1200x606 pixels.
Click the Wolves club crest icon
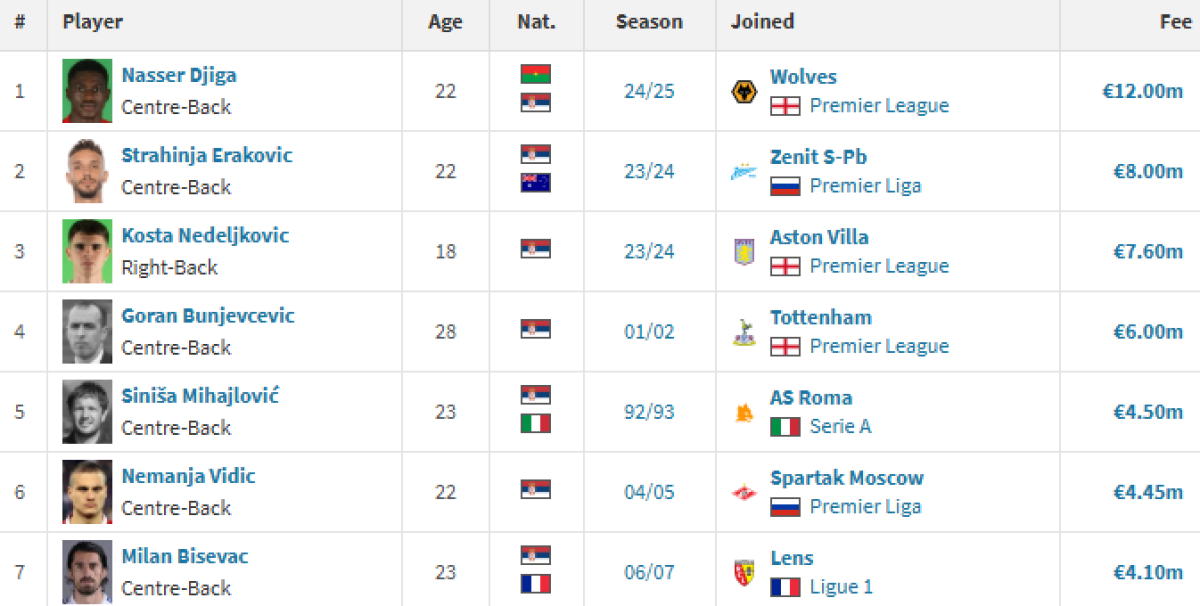744,92
